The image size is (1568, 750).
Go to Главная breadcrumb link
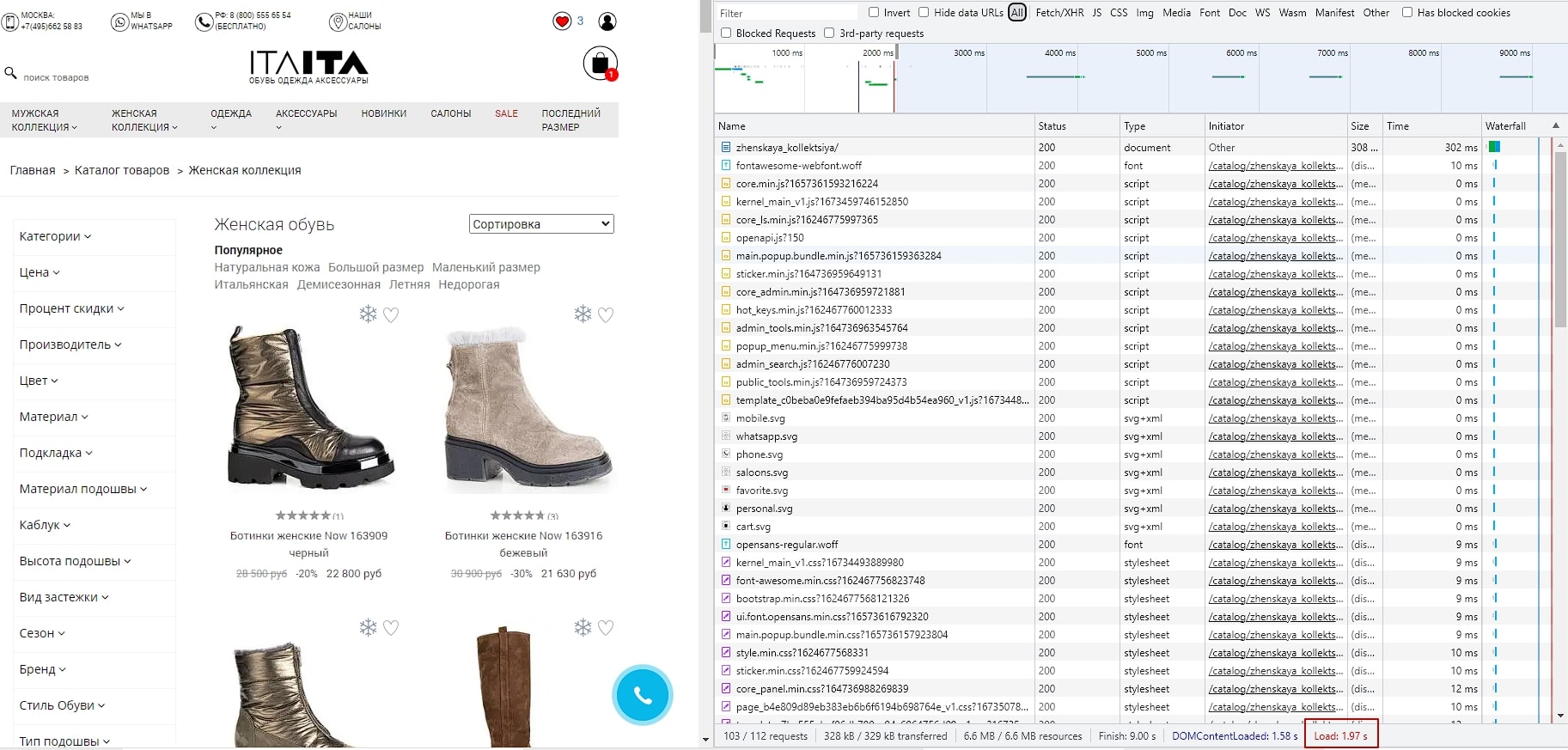click(x=33, y=170)
